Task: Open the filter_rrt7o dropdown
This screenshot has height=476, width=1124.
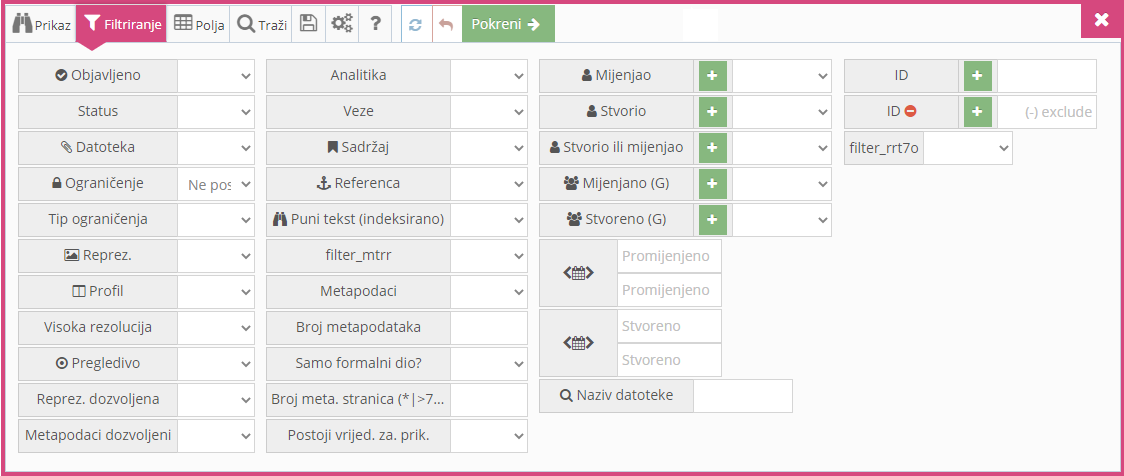Action: point(968,148)
